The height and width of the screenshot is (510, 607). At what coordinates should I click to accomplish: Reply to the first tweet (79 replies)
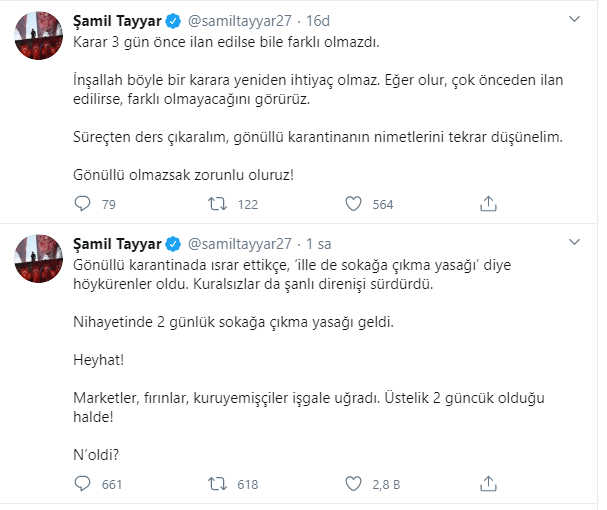click(x=84, y=204)
